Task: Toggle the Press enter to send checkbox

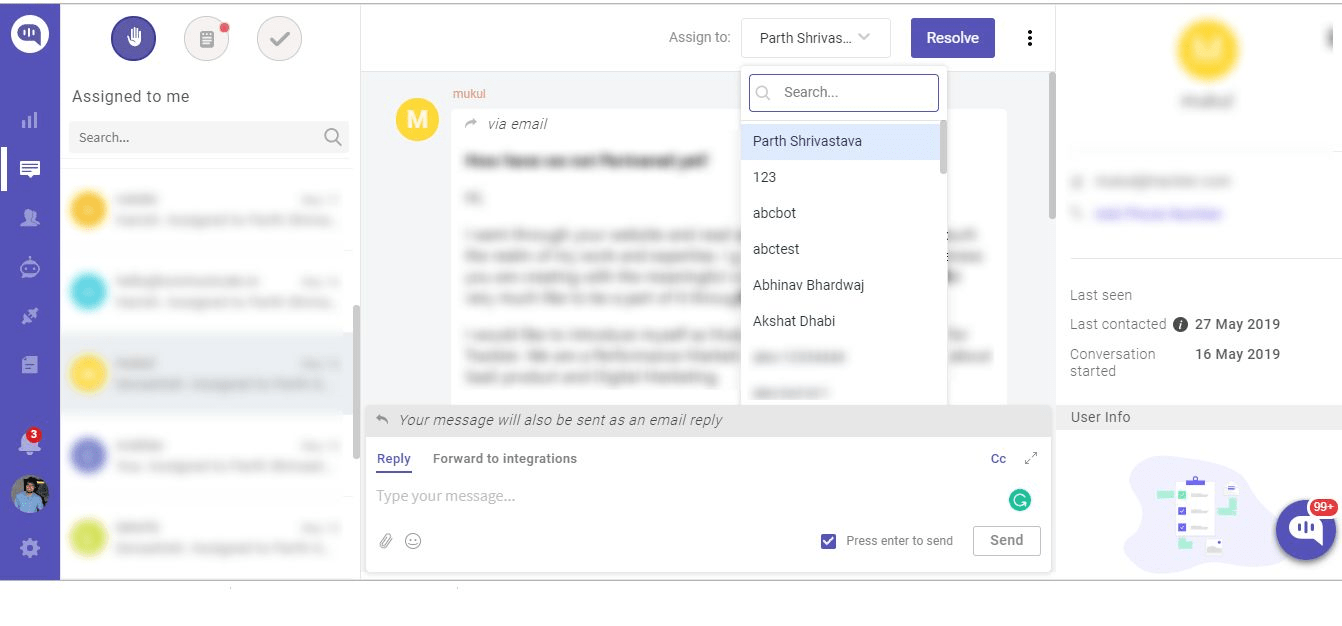Action: pos(828,541)
